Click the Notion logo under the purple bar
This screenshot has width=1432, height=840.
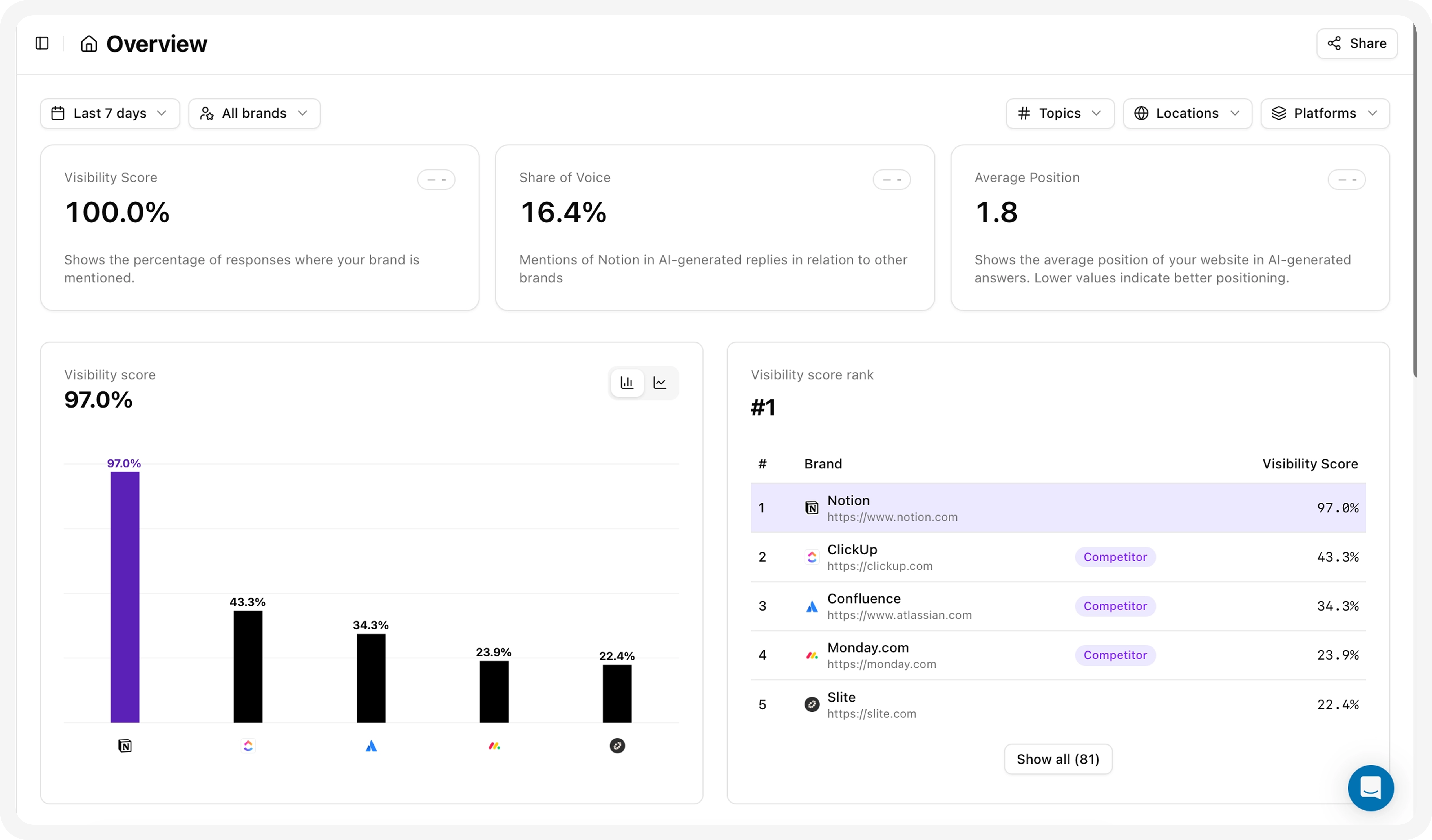tap(125, 746)
